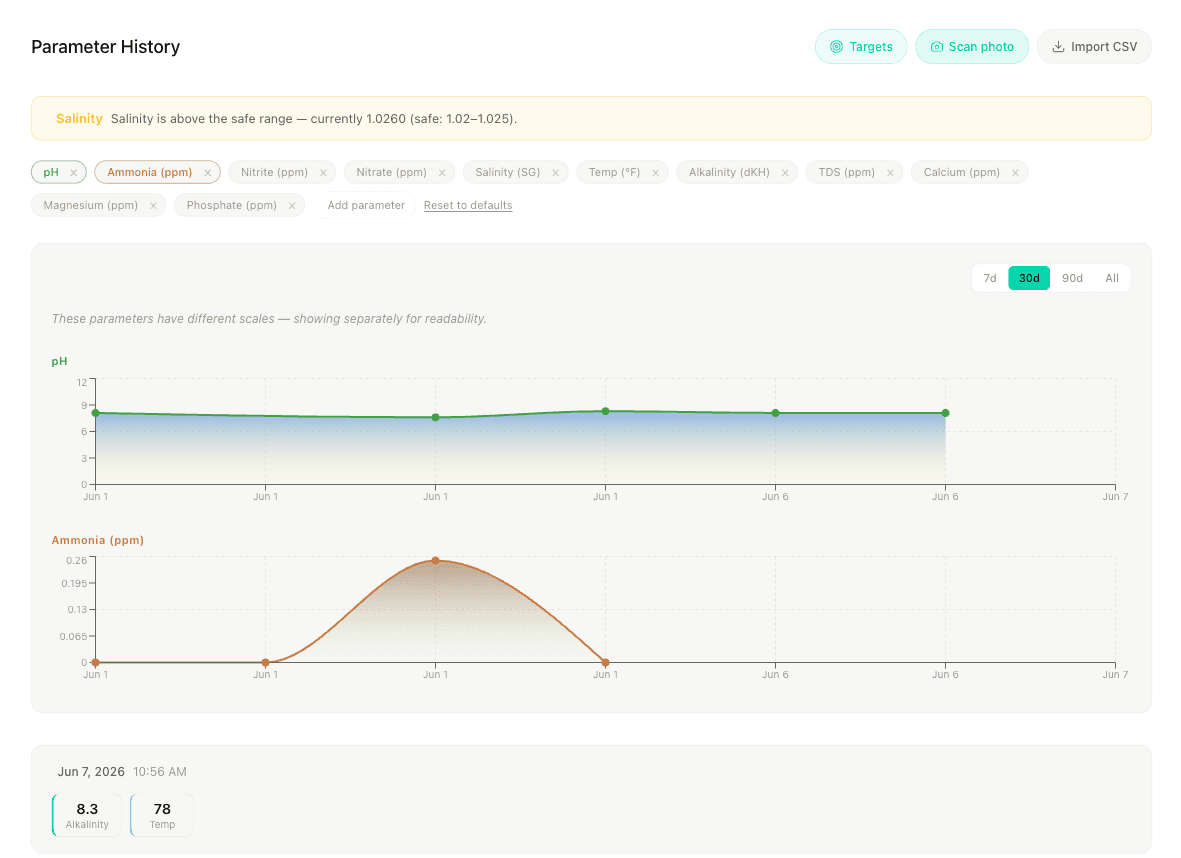Click the Ammonia (ppm) chart title
This screenshot has width=1181, height=858.
[x=97, y=540]
